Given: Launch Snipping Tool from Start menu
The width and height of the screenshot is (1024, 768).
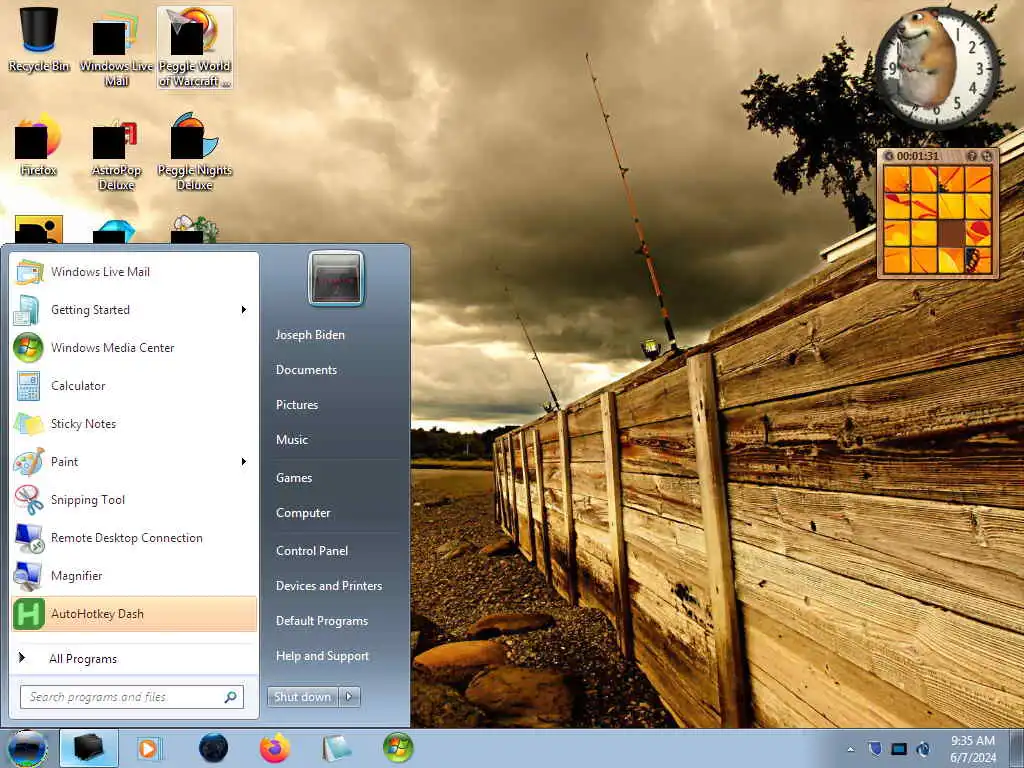Looking at the screenshot, I should click(x=135, y=500).
